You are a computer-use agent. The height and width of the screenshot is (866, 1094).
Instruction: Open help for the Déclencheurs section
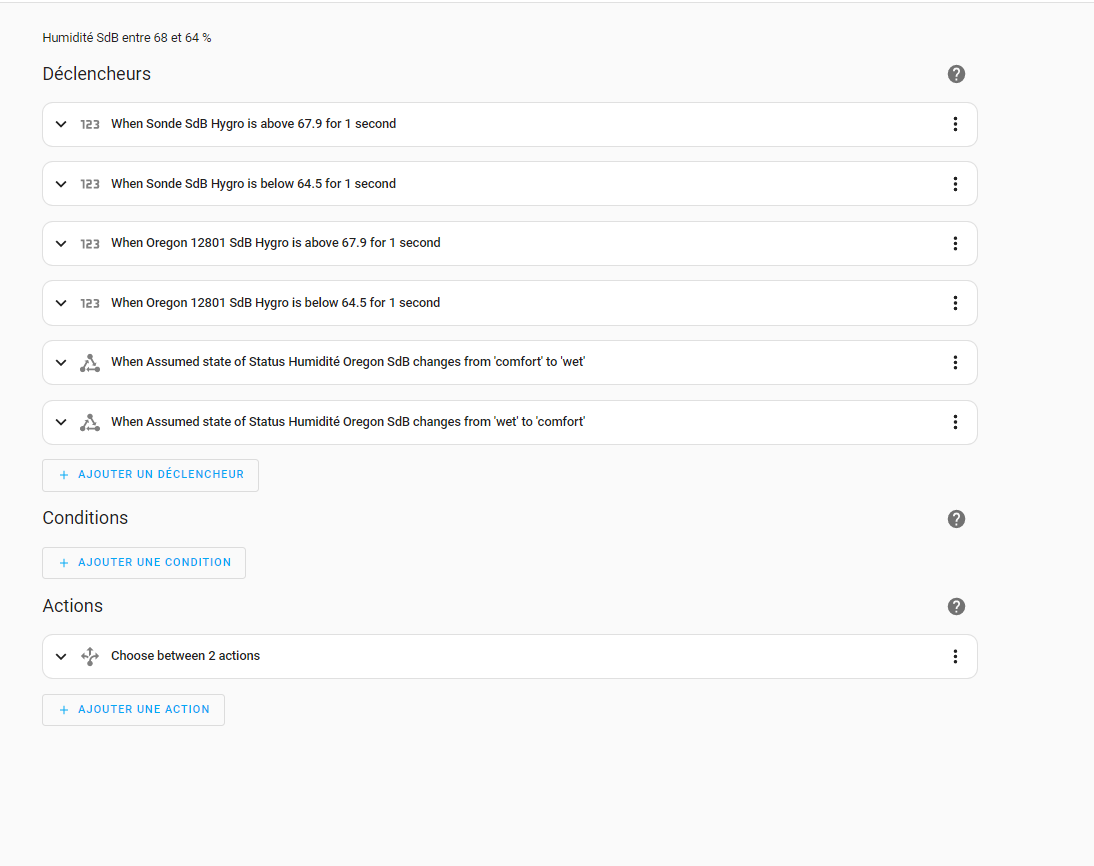click(x=956, y=74)
